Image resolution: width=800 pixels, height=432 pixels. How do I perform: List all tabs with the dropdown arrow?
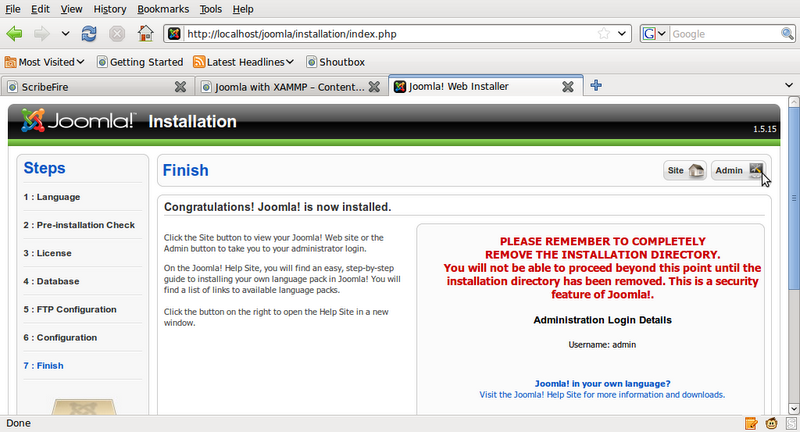789,85
